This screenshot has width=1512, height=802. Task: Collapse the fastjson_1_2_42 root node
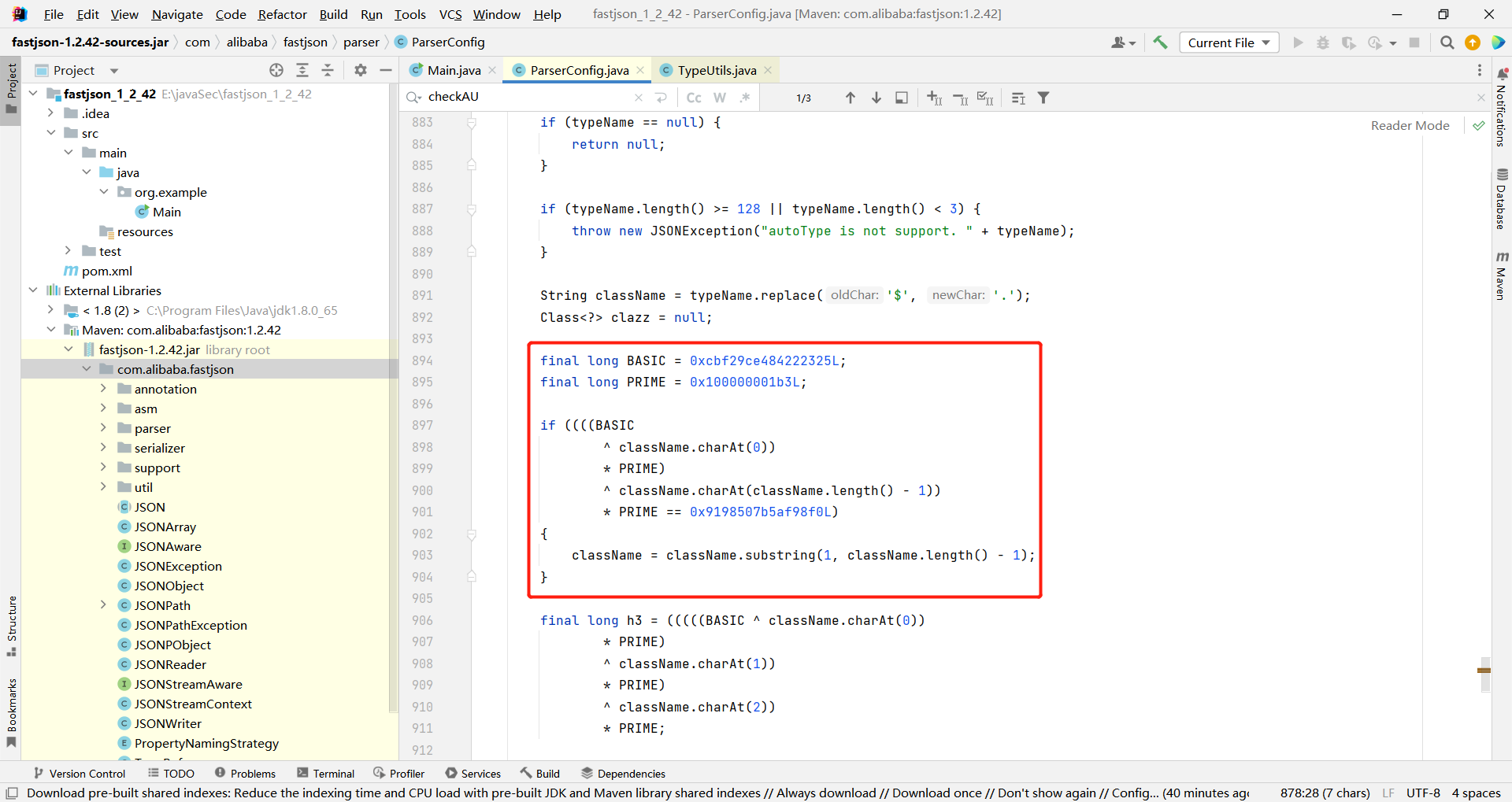(33, 94)
